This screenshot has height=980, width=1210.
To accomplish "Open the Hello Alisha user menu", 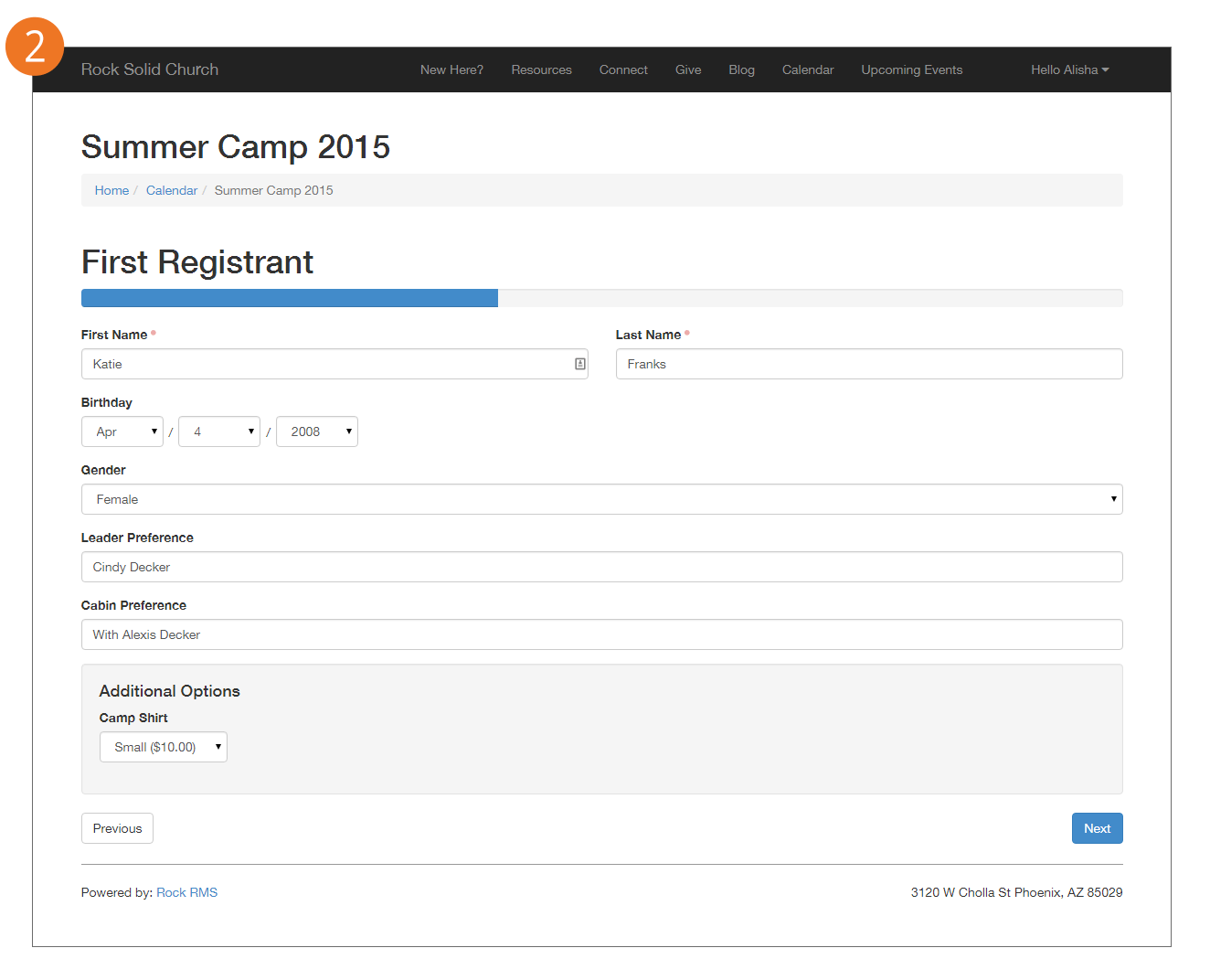I will point(1069,69).
